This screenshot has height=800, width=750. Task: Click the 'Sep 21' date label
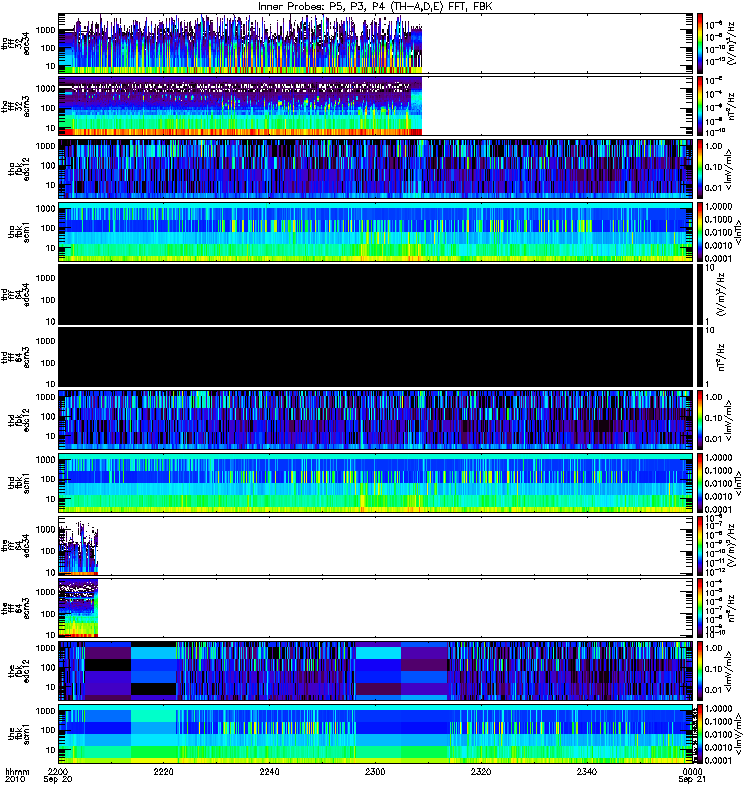[x=692, y=780]
